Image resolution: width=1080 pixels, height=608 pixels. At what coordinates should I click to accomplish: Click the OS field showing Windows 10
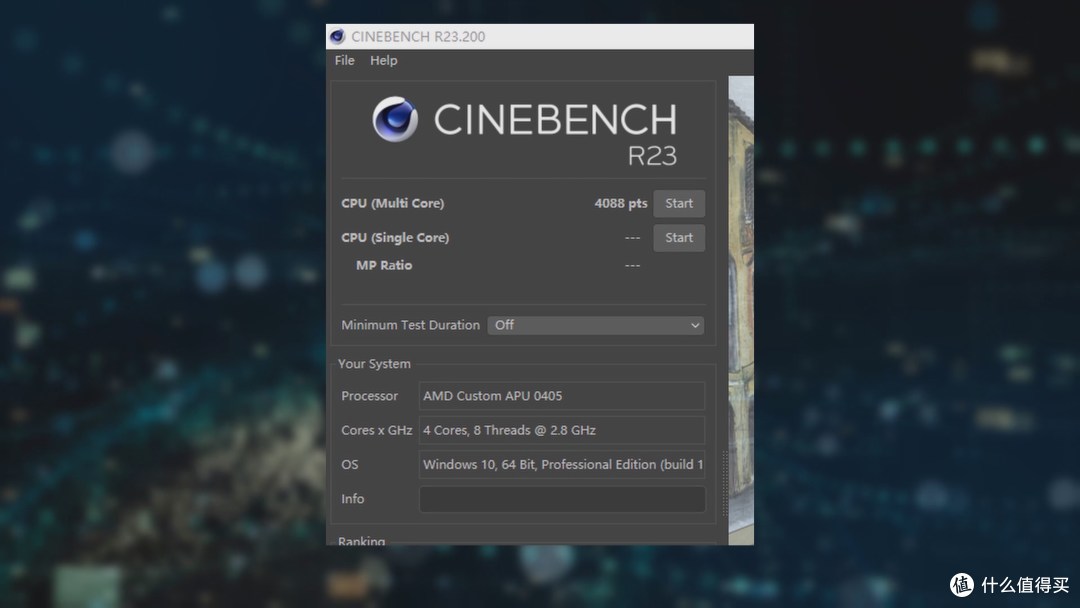[x=562, y=465]
